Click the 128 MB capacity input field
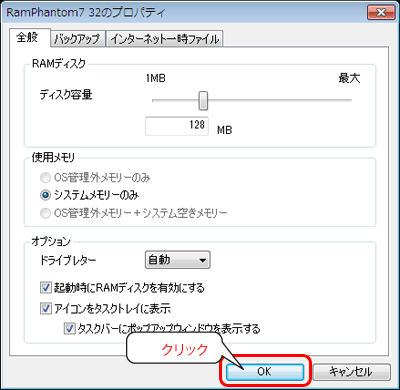This screenshot has width=400, height=390. click(x=177, y=126)
